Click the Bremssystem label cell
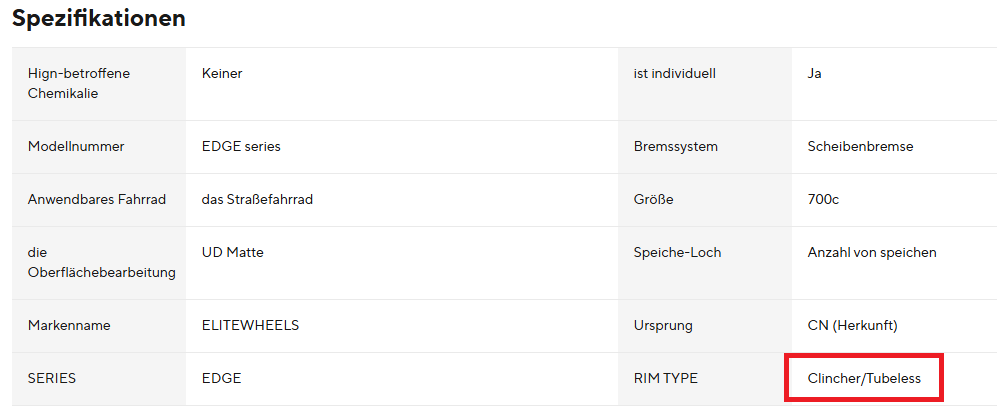997x406 pixels. point(676,147)
